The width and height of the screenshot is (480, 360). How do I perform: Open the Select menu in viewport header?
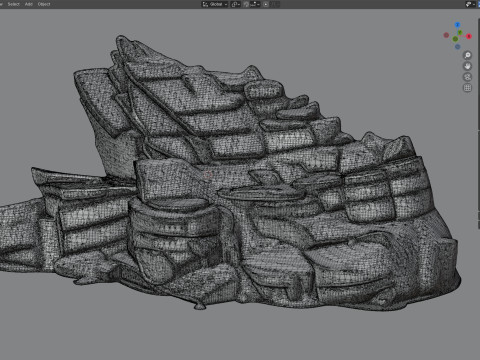point(14,4)
